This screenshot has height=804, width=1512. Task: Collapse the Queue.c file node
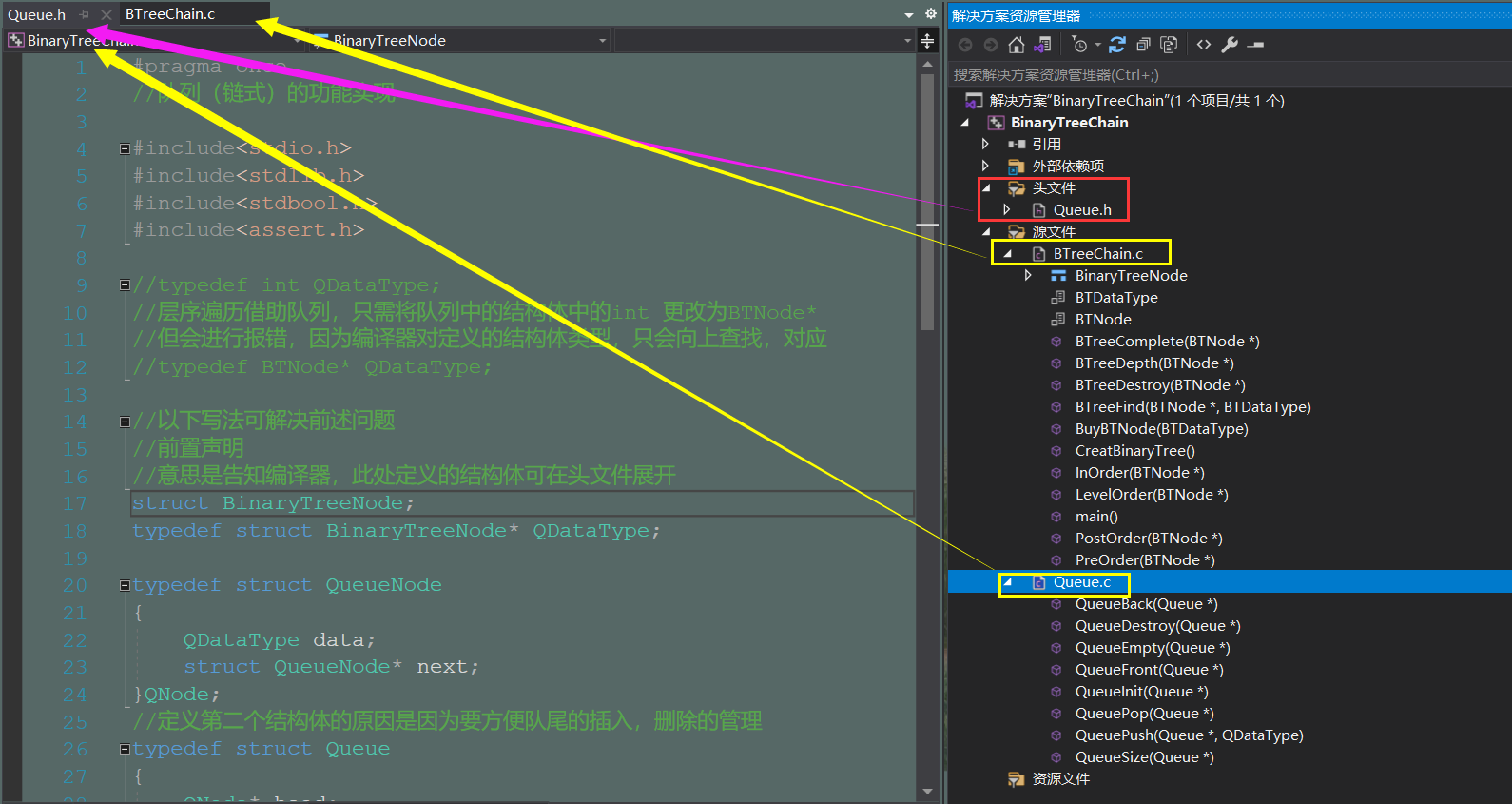pyautogui.click(x=1007, y=581)
